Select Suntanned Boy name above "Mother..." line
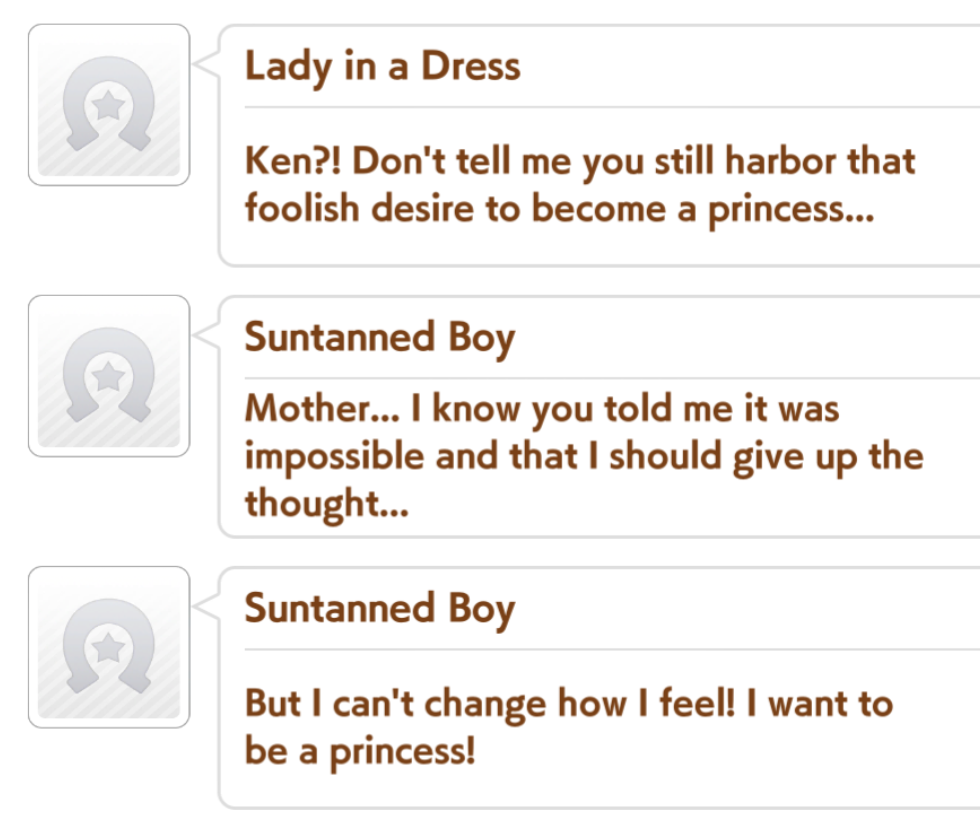 point(379,338)
